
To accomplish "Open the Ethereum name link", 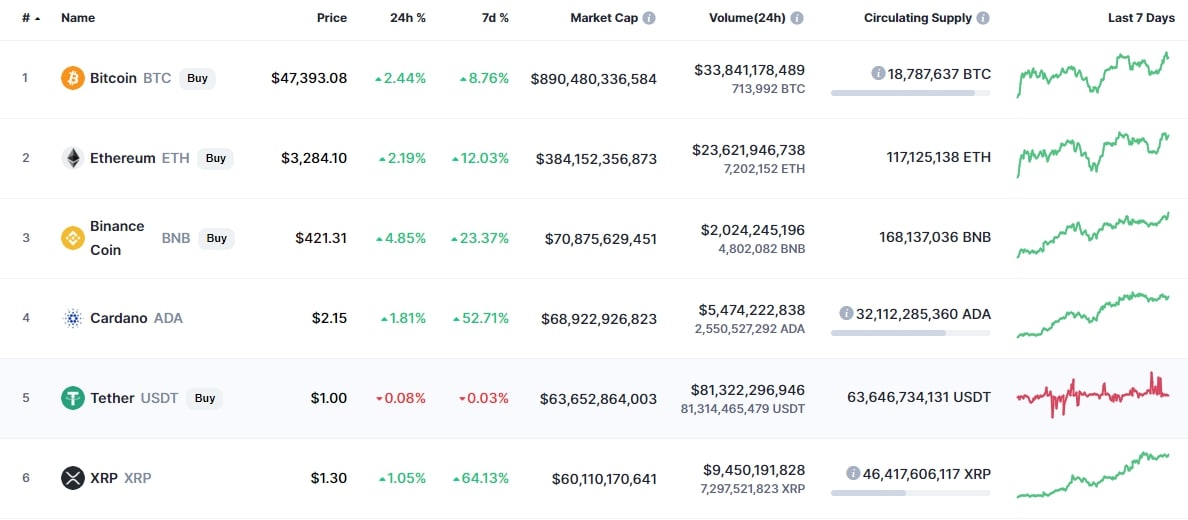I will [x=123, y=158].
